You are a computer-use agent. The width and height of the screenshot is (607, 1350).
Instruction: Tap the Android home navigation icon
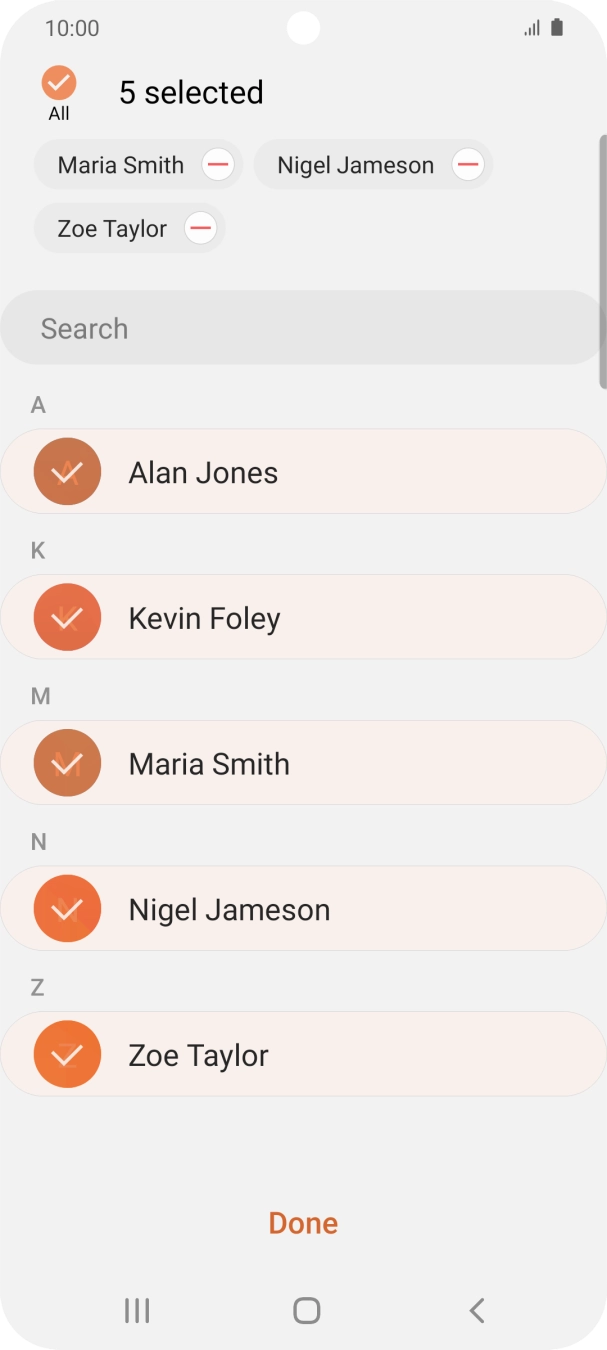point(306,1310)
